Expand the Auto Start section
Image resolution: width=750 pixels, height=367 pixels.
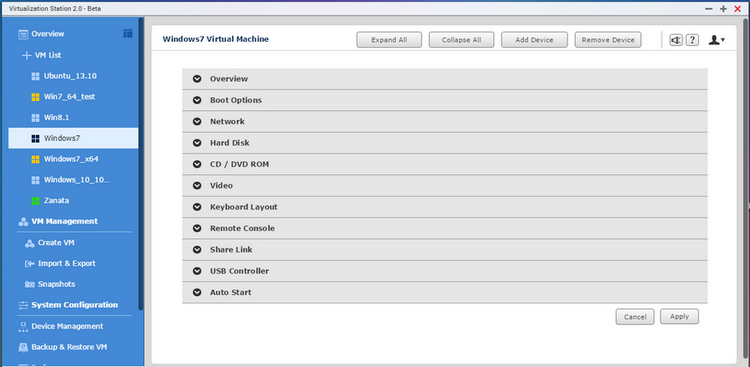445,292
